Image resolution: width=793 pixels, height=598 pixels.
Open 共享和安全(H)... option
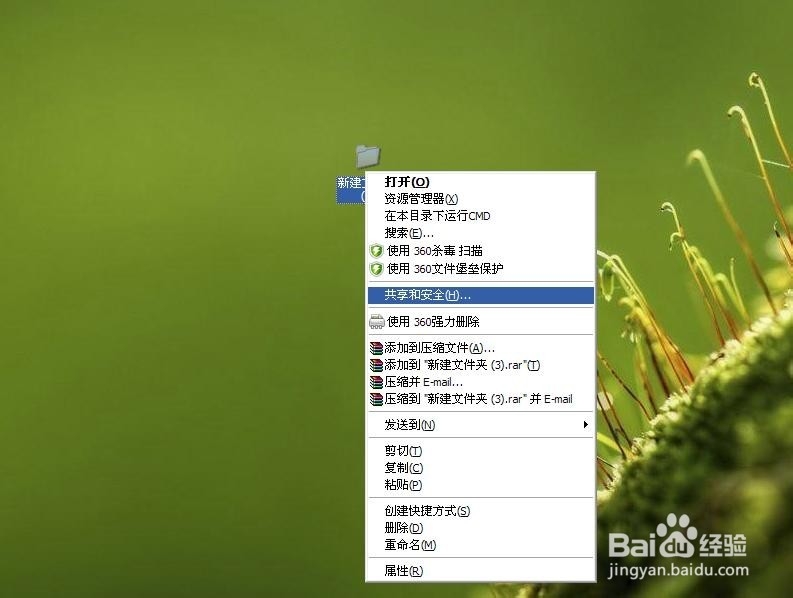pos(480,295)
